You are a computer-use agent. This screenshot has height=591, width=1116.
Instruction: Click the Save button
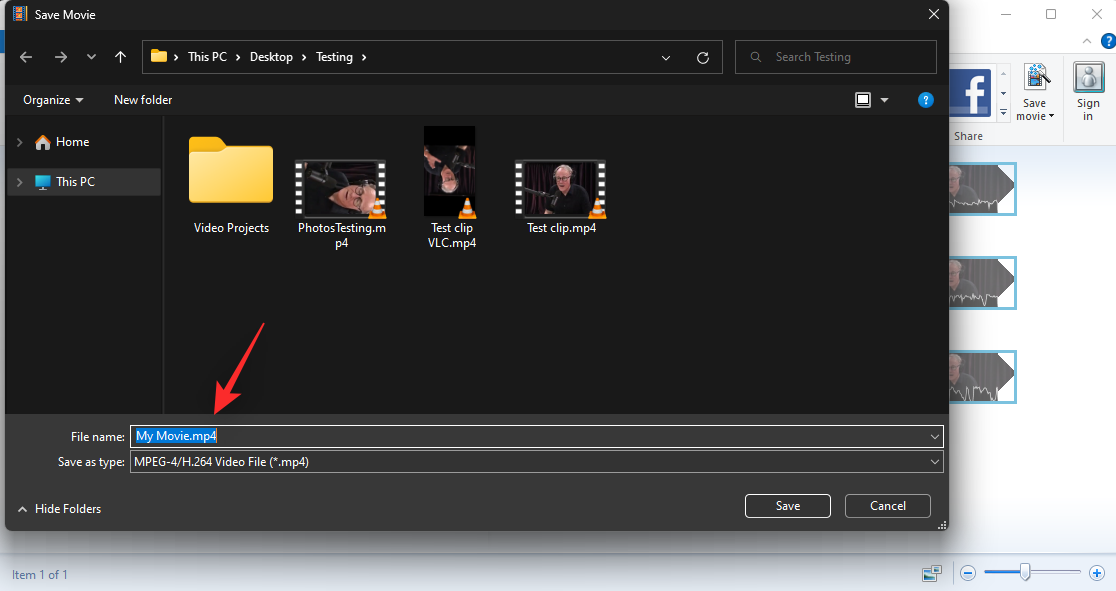coord(788,506)
